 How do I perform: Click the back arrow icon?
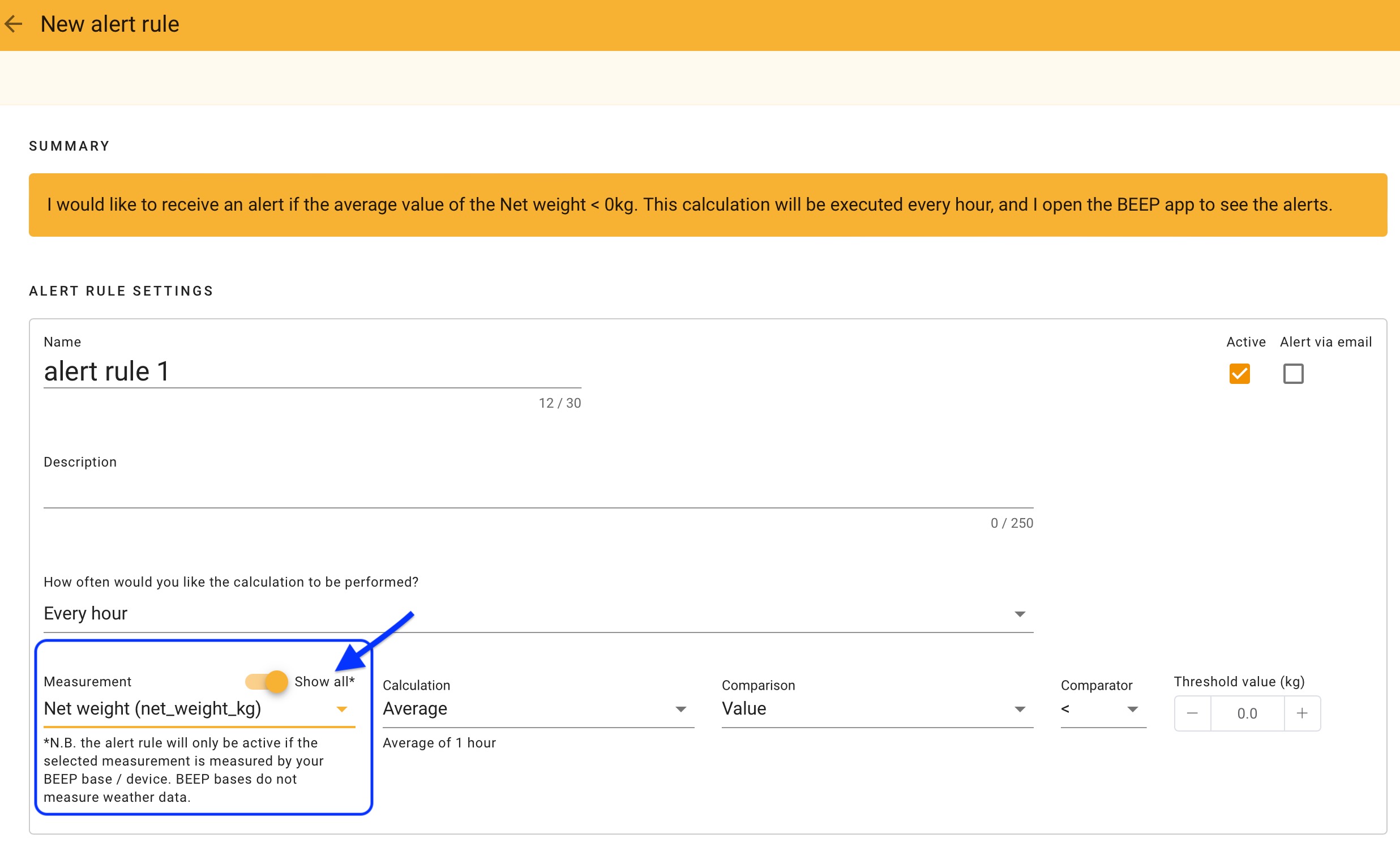[14, 24]
